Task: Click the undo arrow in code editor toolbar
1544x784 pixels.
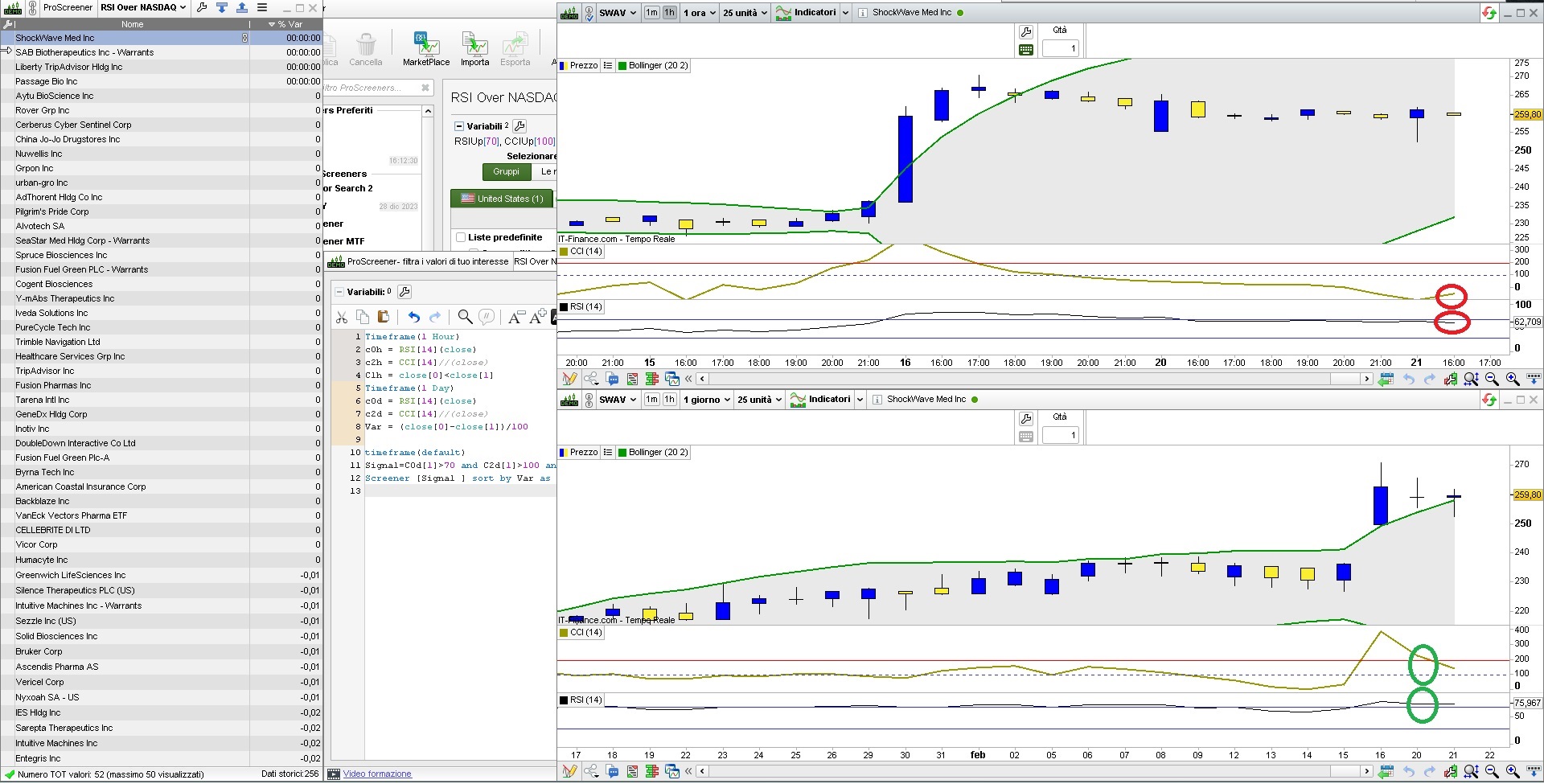Action: pyautogui.click(x=413, y=317)
